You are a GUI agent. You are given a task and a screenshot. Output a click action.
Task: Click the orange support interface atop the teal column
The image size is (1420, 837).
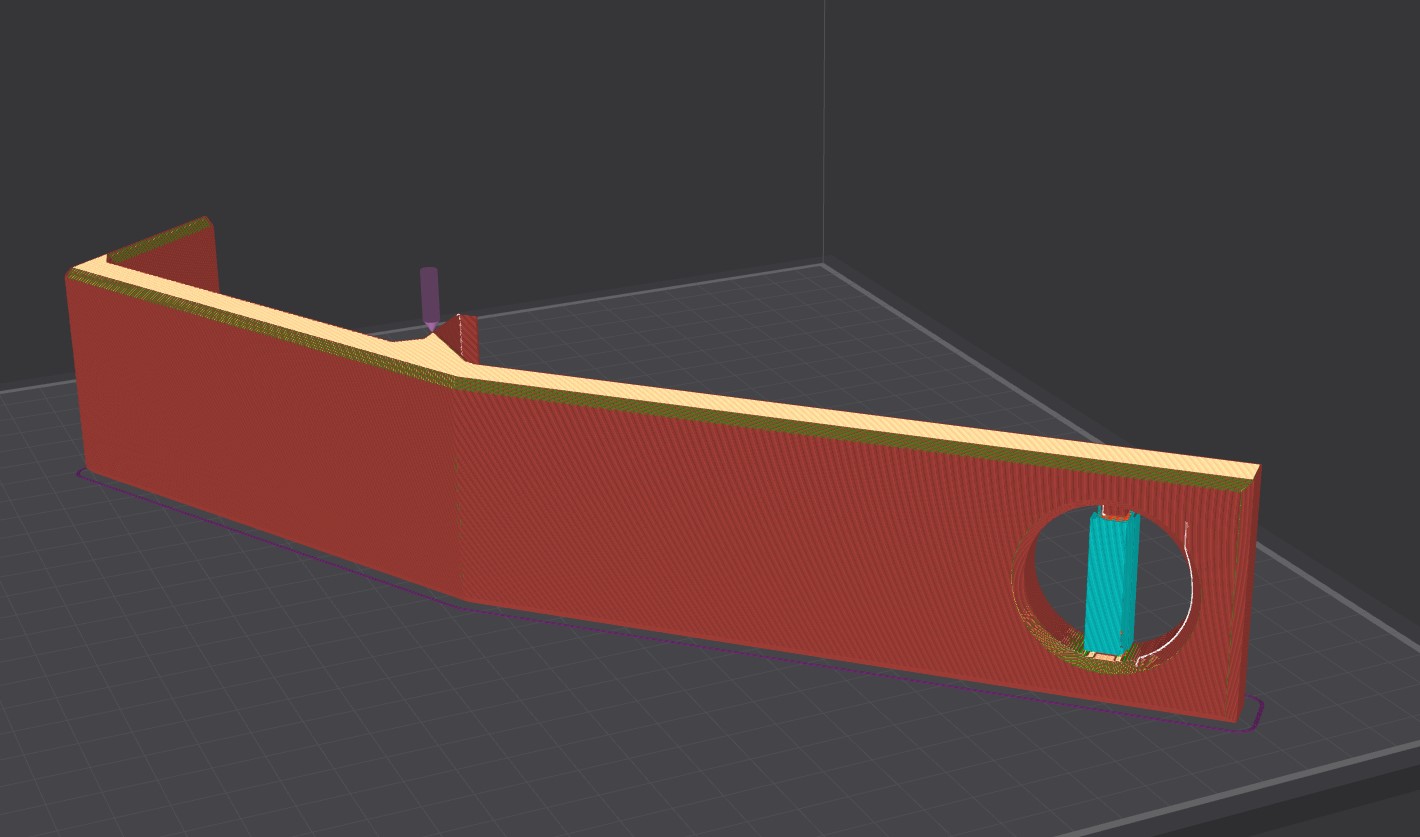click(x=1116, y=516)
